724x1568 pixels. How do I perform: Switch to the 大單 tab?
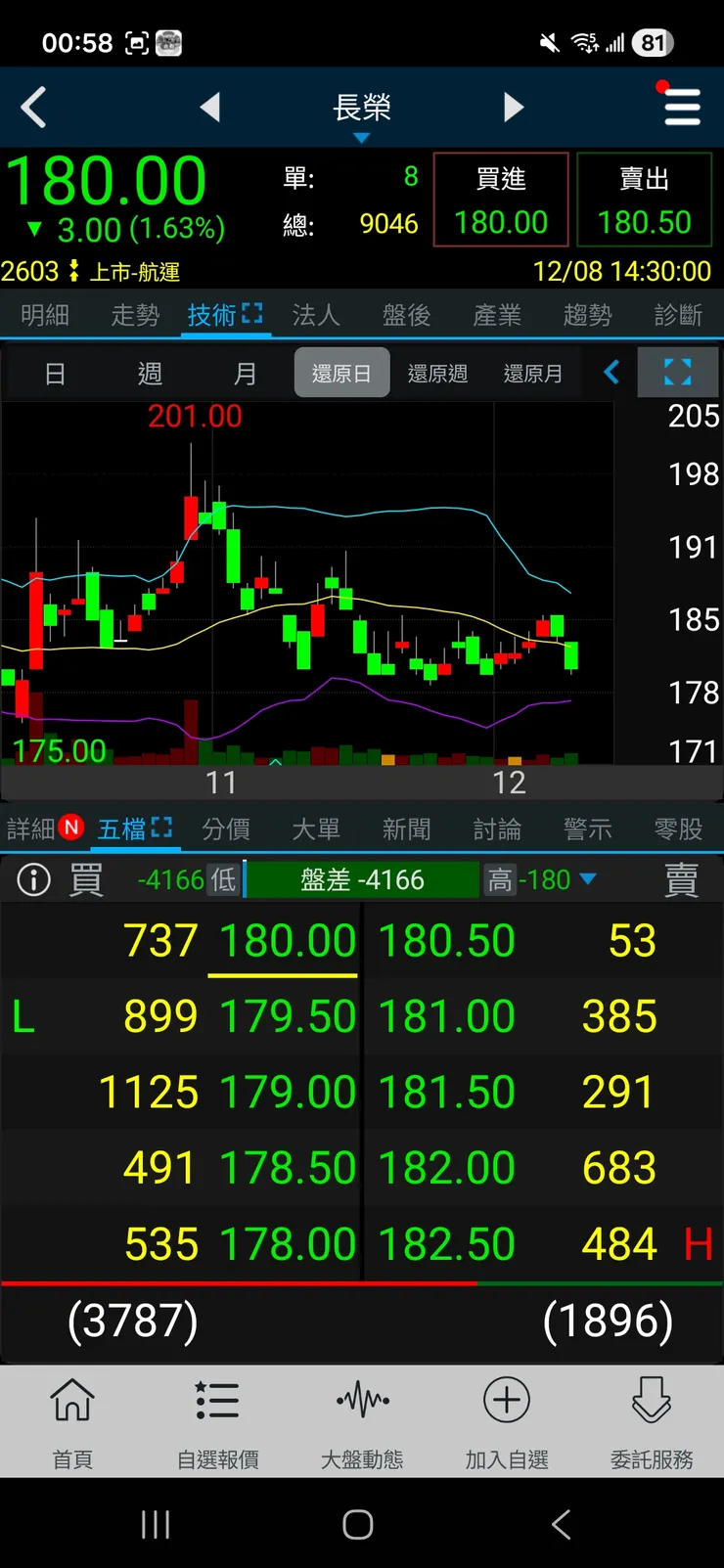tap(316, 829)
